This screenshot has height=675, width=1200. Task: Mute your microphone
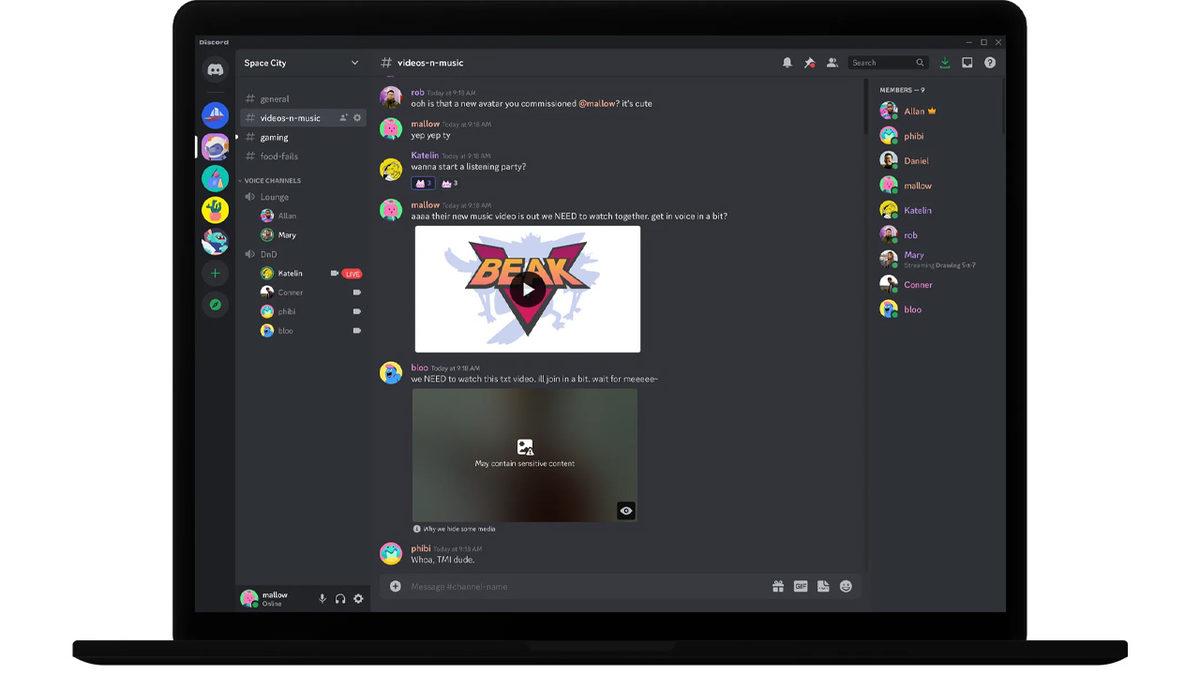point(321,598)
